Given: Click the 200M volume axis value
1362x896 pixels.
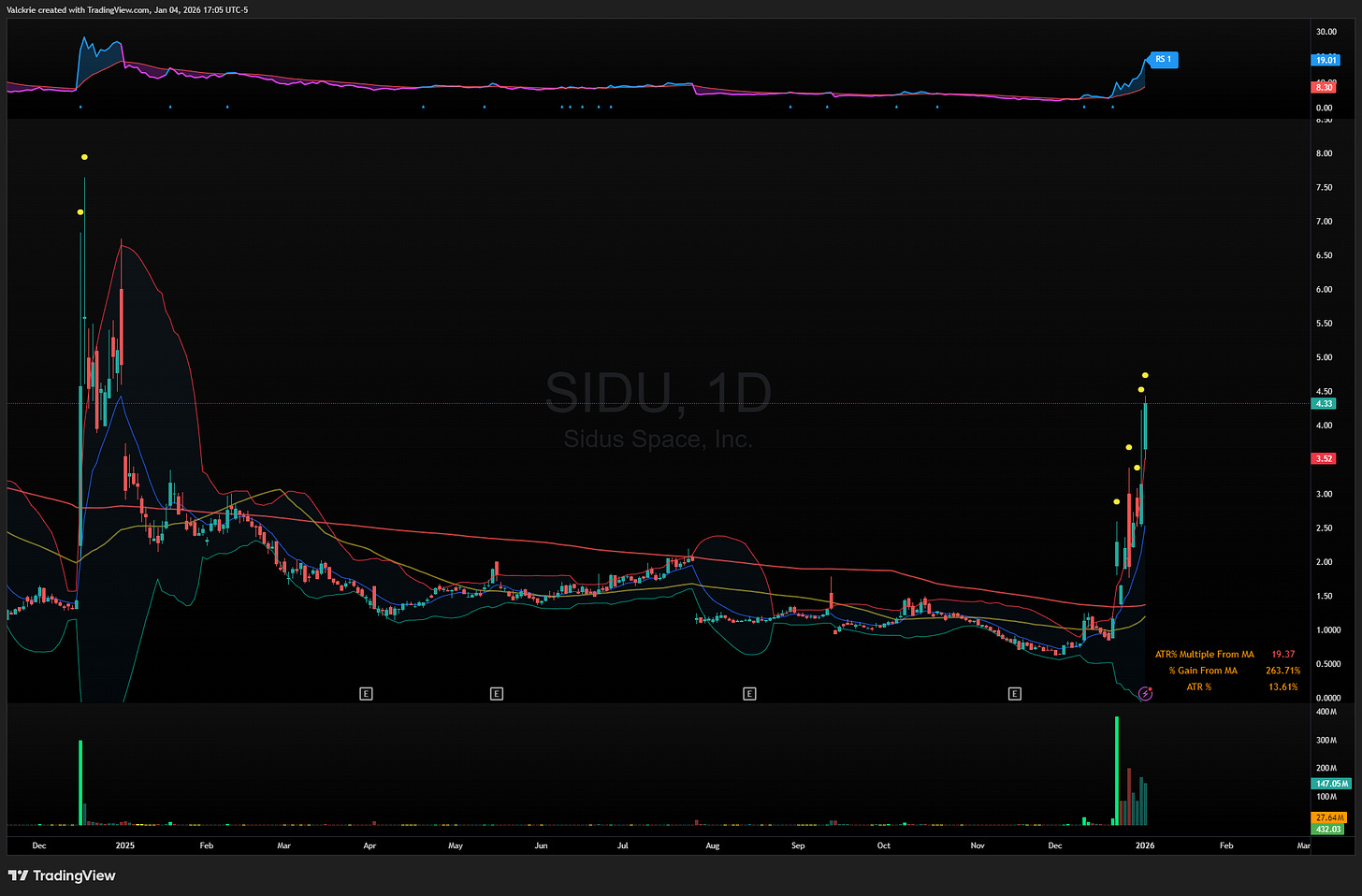Looking at the screenshot, I should [1326, 769].
